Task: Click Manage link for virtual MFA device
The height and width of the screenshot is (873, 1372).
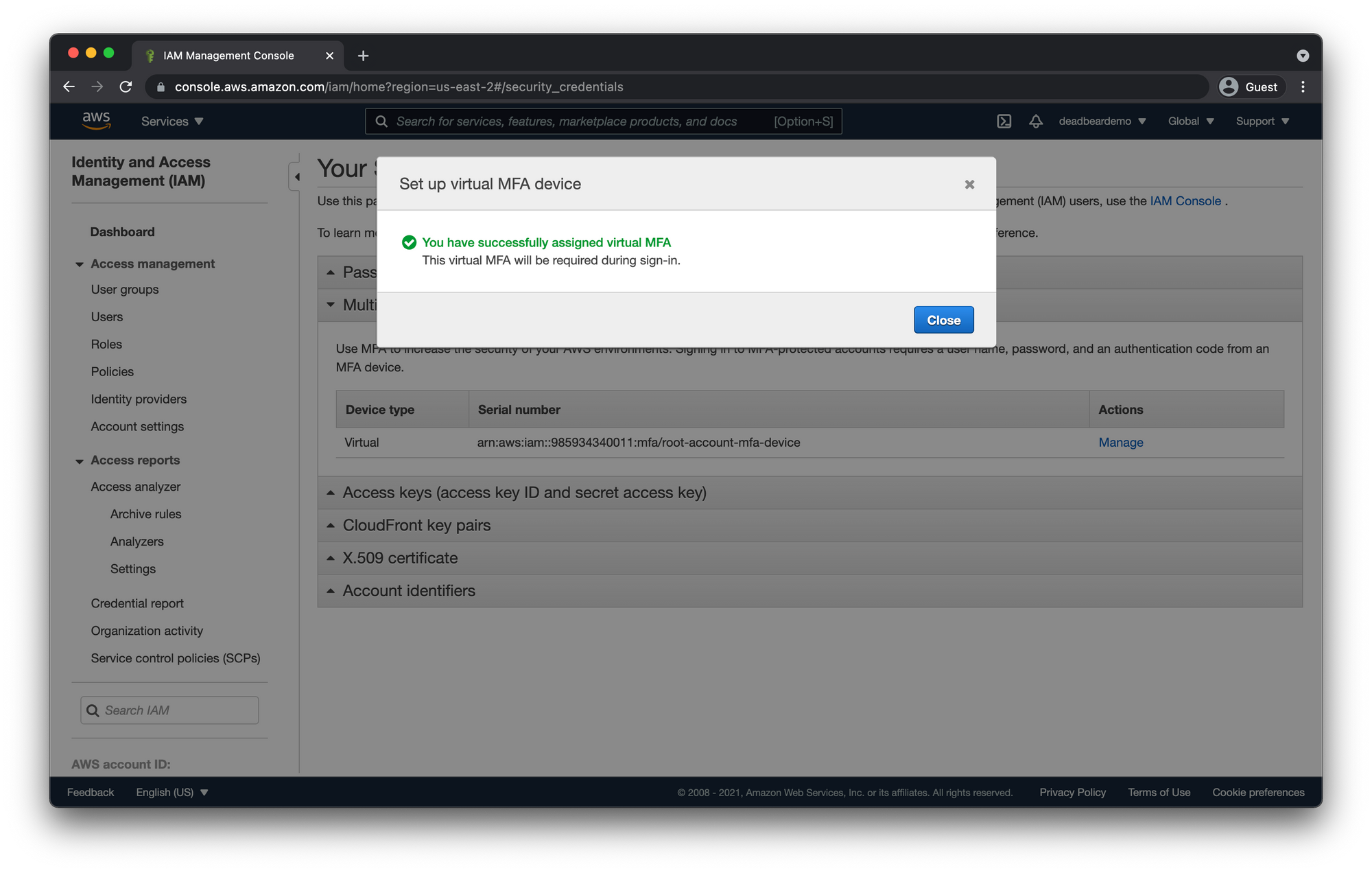Action: coord(1120,443)
